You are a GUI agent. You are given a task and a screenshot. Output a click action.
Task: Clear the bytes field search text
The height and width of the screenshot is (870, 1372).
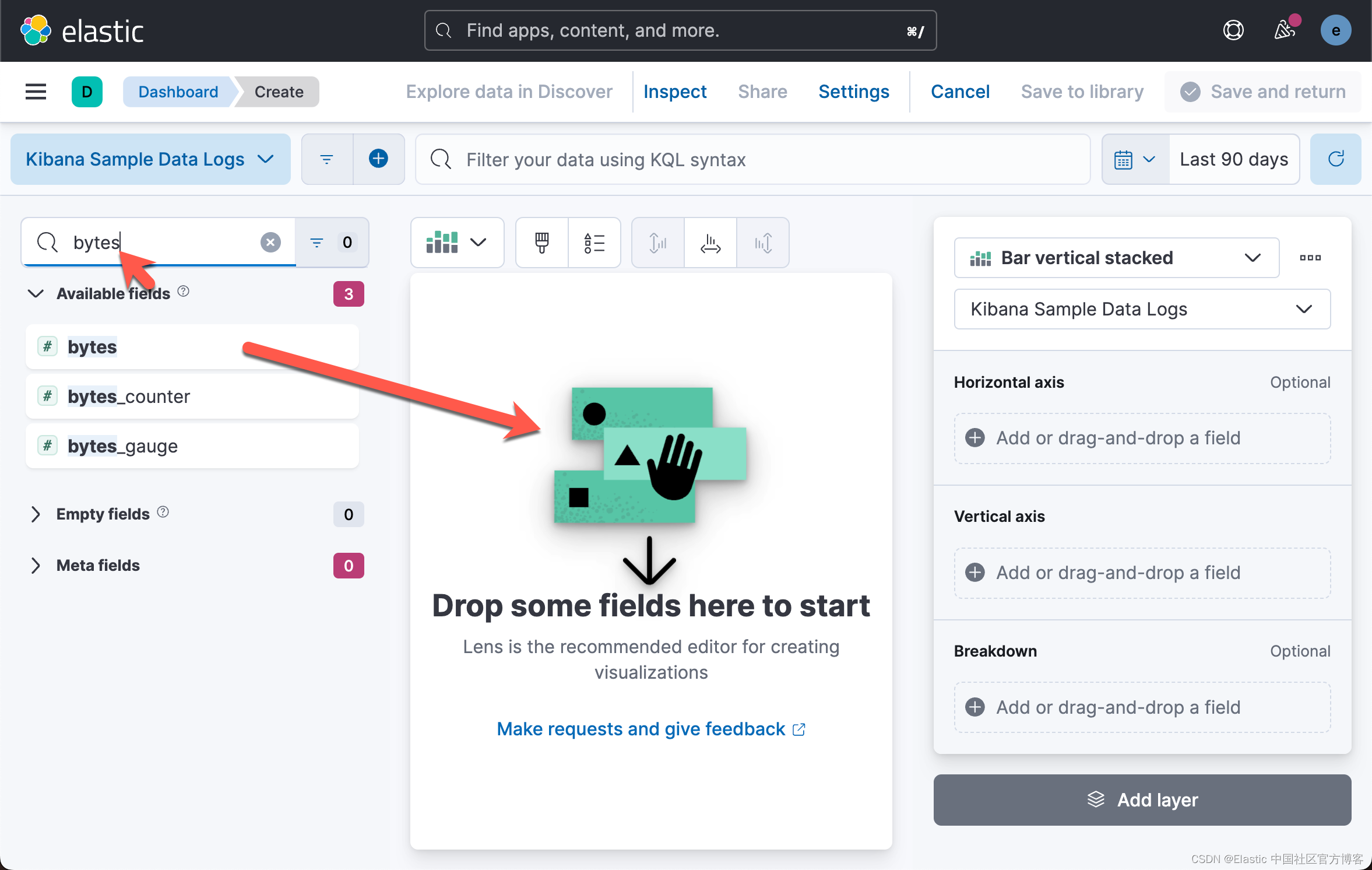point(270,242)
